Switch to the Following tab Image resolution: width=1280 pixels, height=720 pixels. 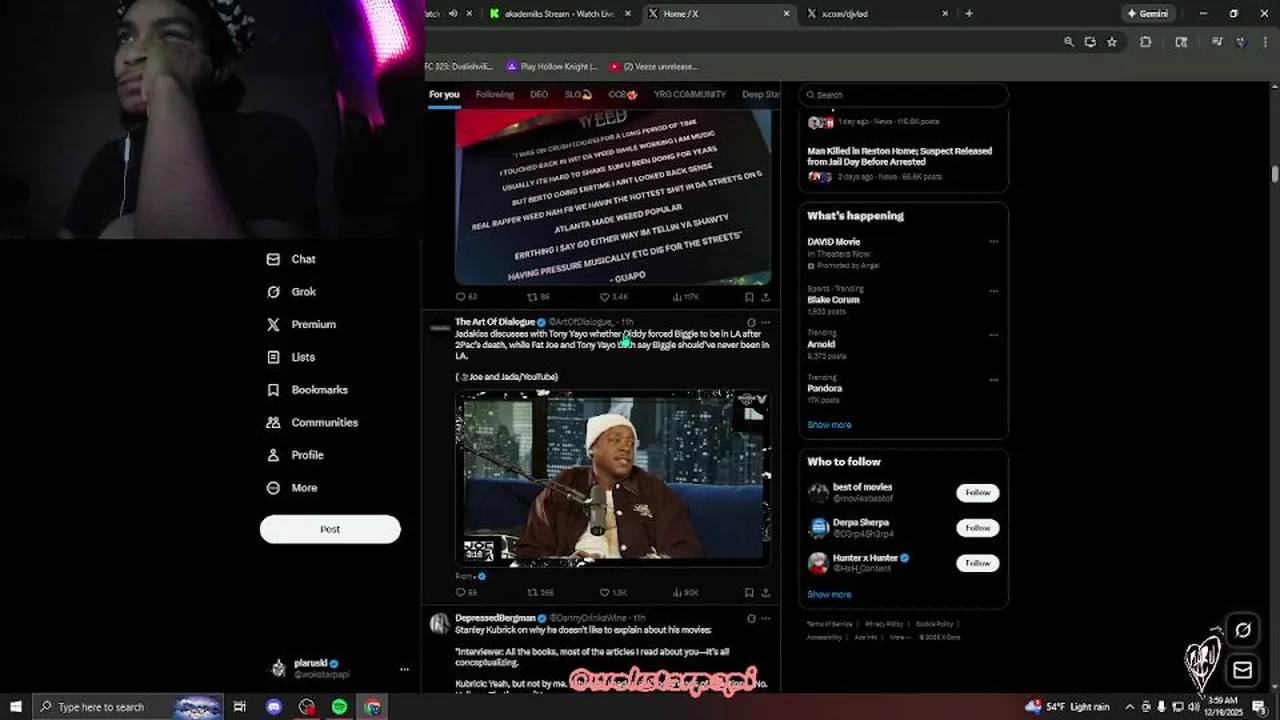pyautogui.click(x=494, y=94)
